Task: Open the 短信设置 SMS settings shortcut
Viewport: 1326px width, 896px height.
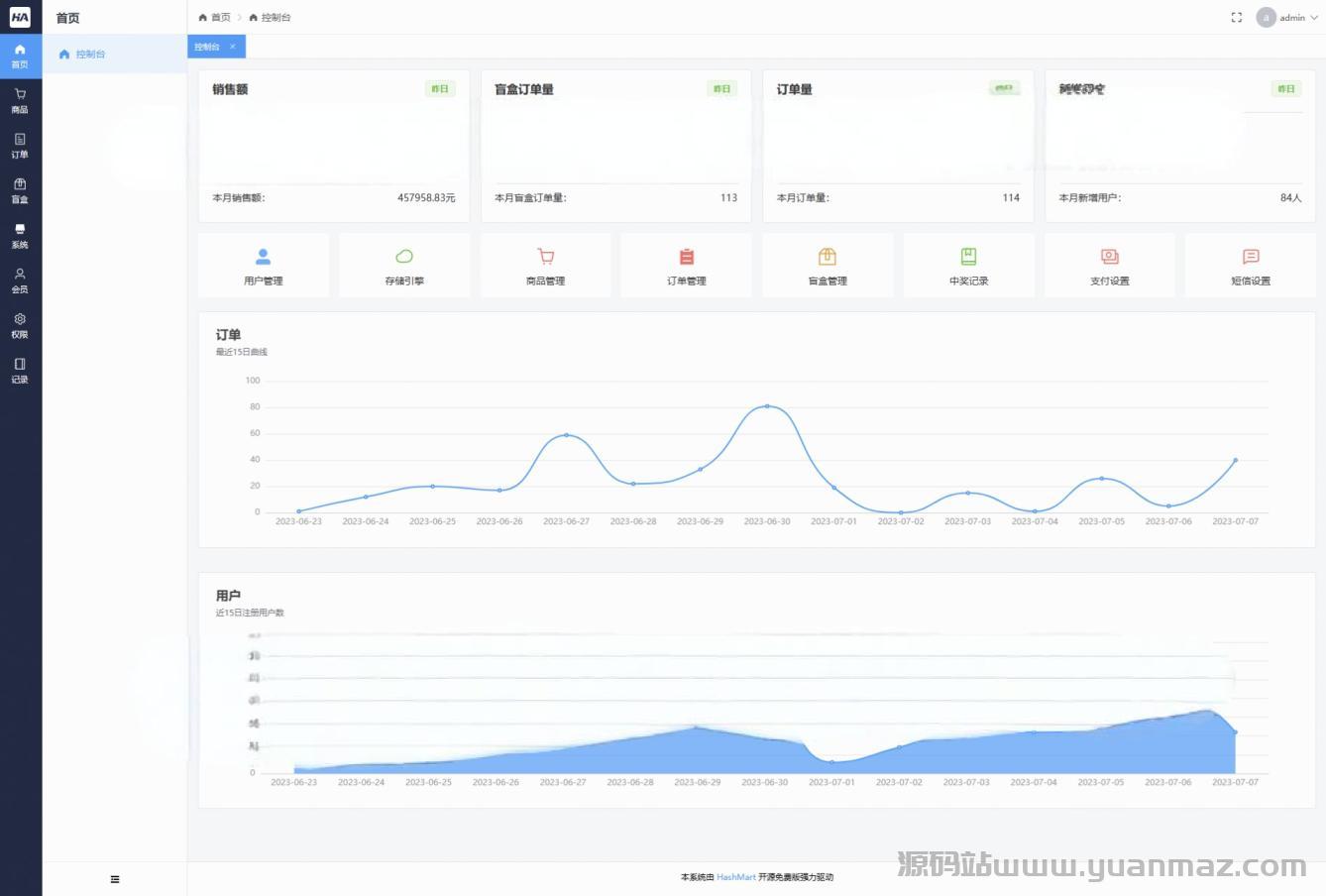Action: [x=1251, y=266]
